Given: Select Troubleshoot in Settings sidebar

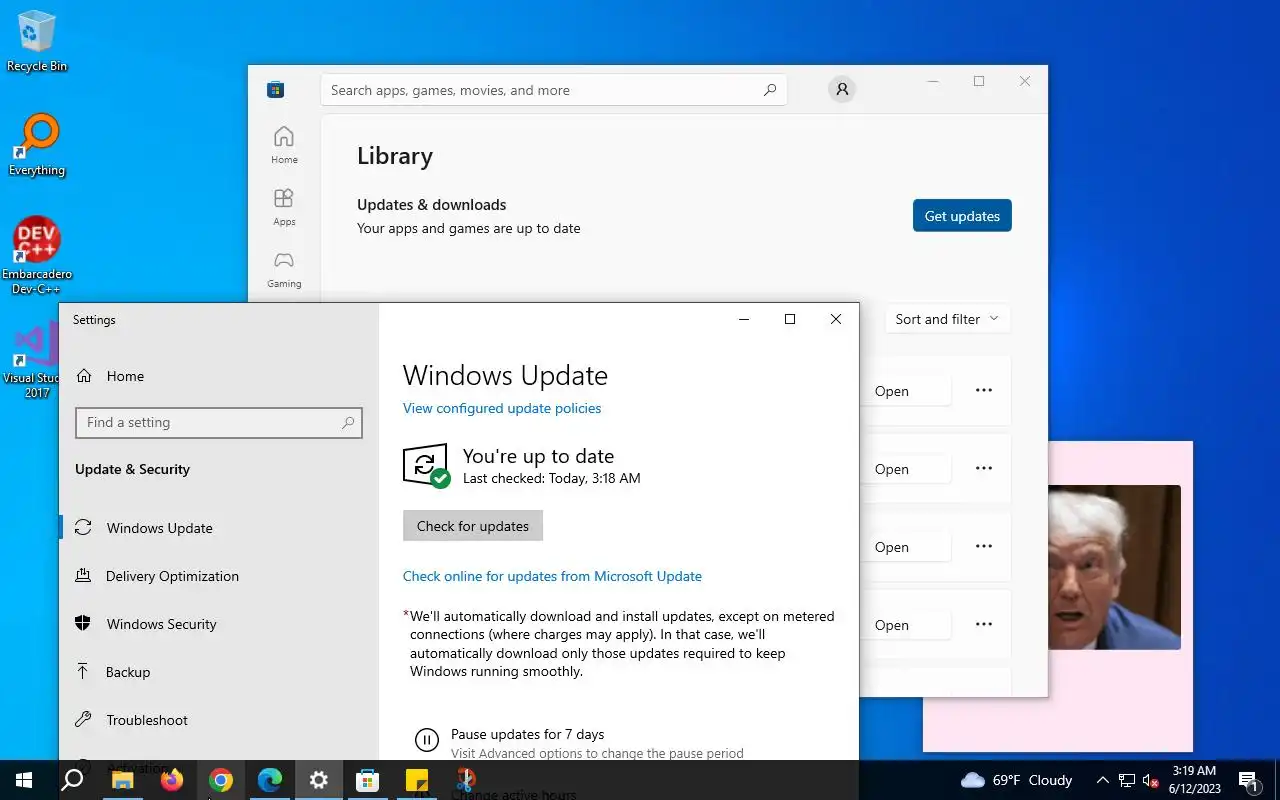Looking at the screenshot, I should tap(218, 720).
